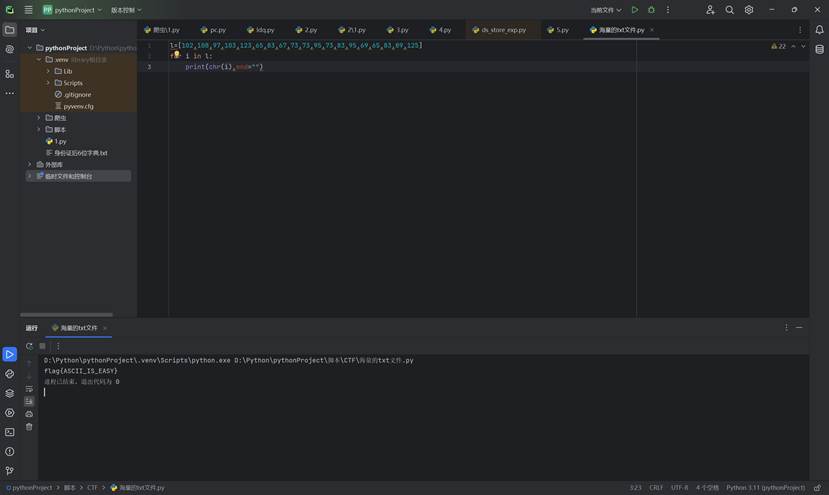Open the run configuration dropdown

click(606, 10)
